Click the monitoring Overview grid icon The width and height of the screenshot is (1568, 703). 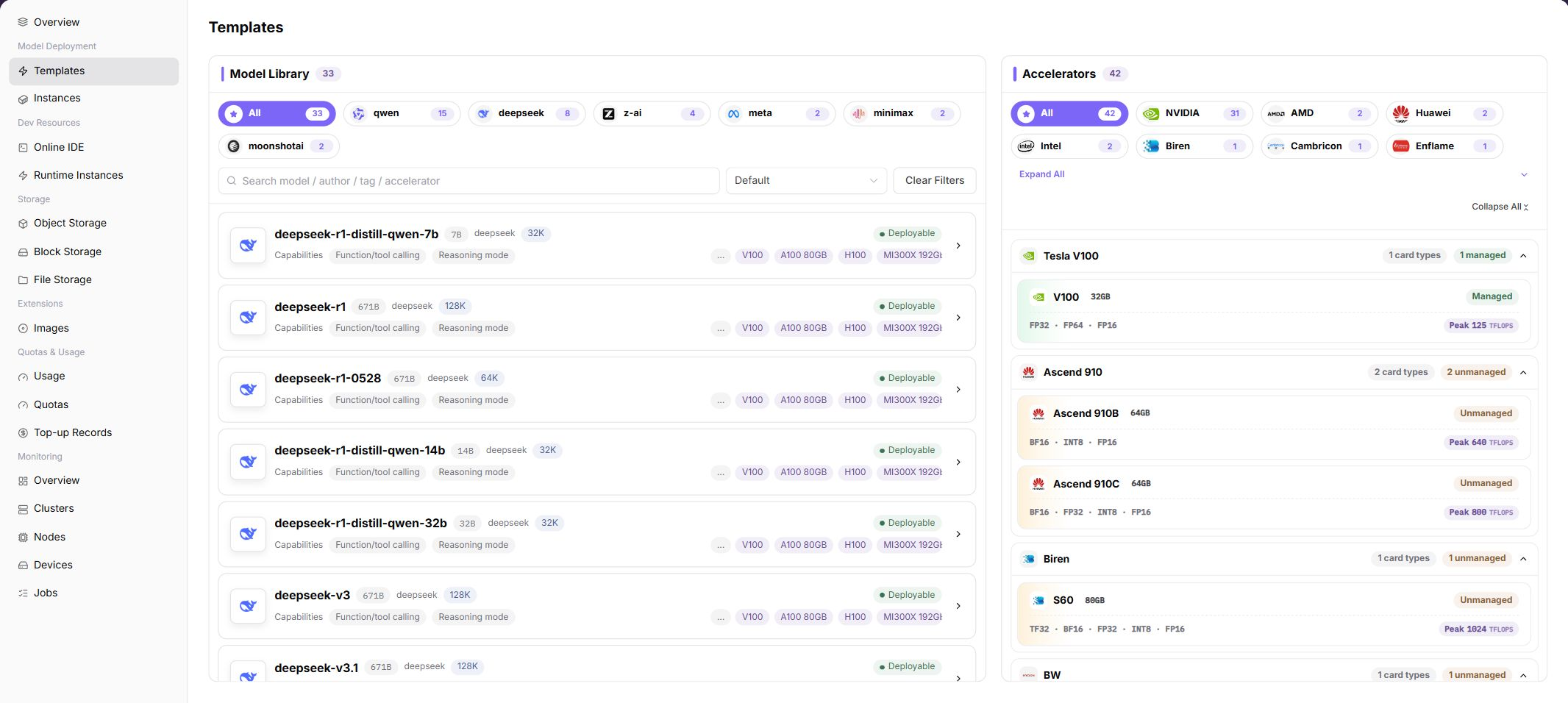pyautogui.click(x=23, y=481)
